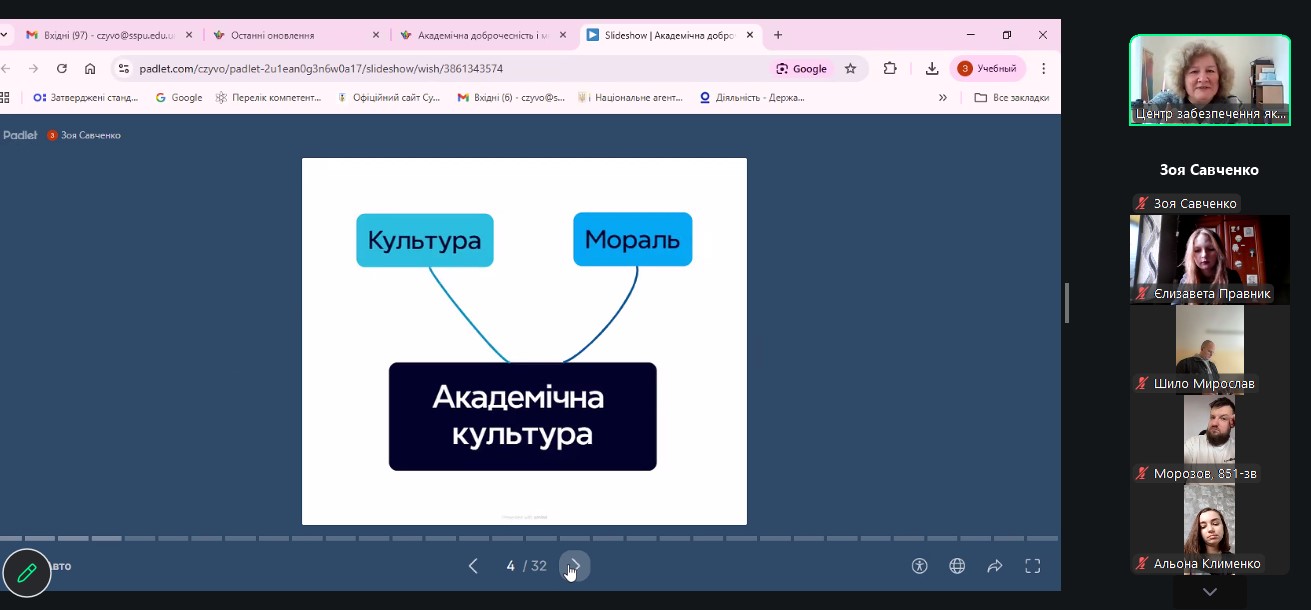Go to the previous slide arrow
Screen dimensions: 1311x610
(x=473, y=566)
